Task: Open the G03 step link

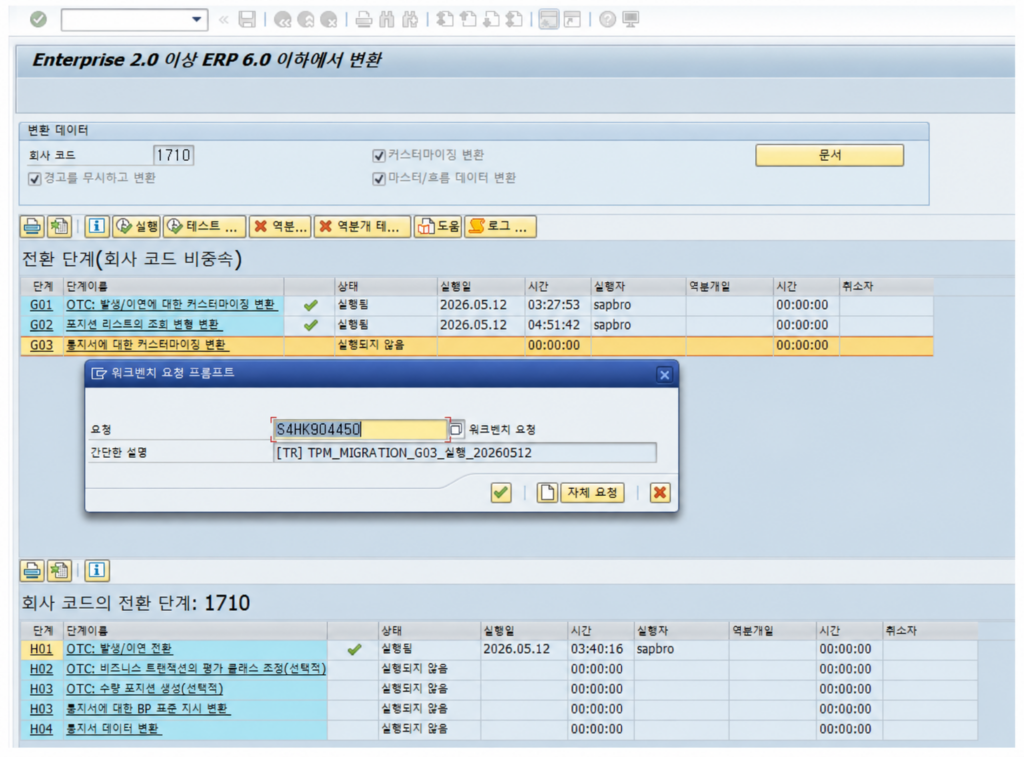Action: pyautogui.click(x=41, y=345)
